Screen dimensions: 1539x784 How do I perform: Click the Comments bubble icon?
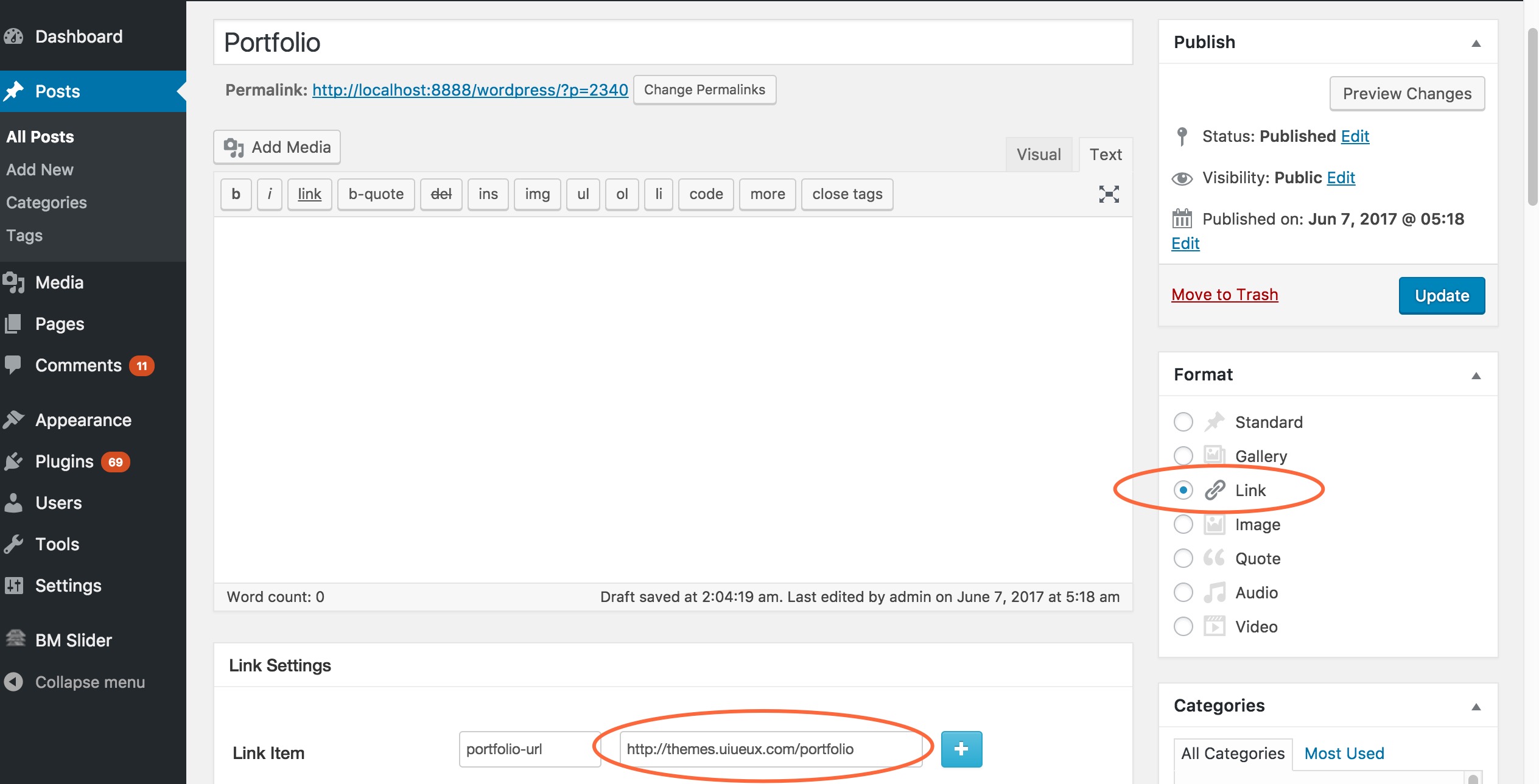coord(15,365)
